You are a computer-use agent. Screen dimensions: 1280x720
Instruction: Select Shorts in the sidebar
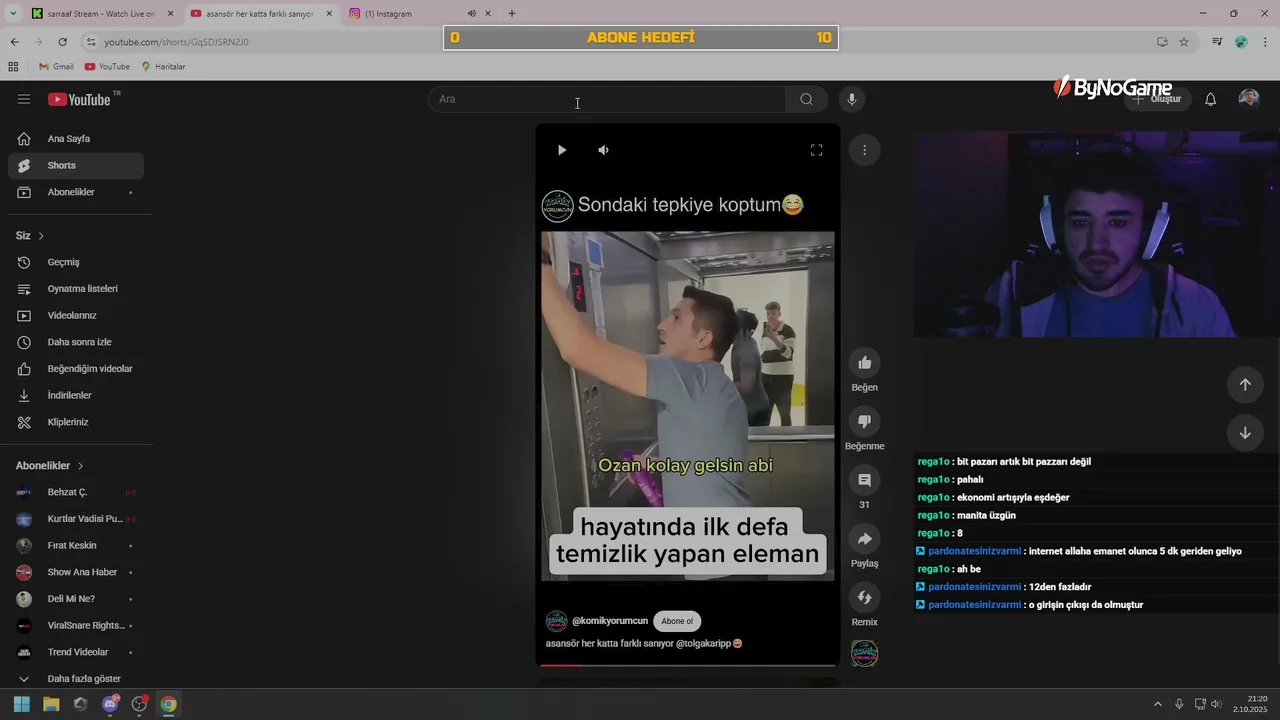click(76, 165)
